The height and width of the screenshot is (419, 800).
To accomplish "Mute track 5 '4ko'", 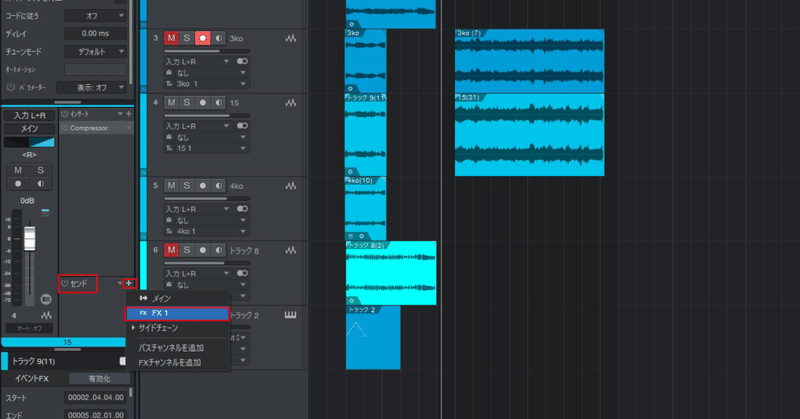I will [x=171, y=186].
